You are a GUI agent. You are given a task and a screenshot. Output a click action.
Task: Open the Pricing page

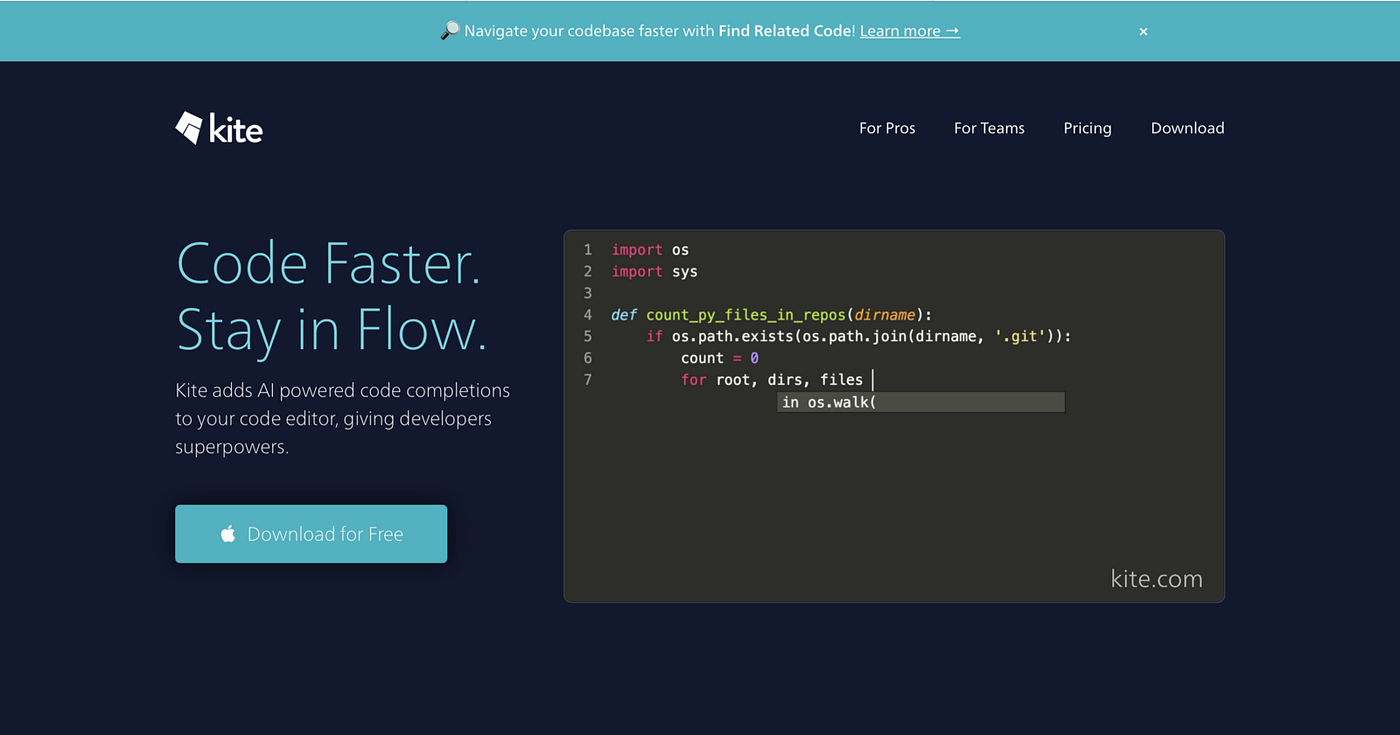tap(1087, 127)
